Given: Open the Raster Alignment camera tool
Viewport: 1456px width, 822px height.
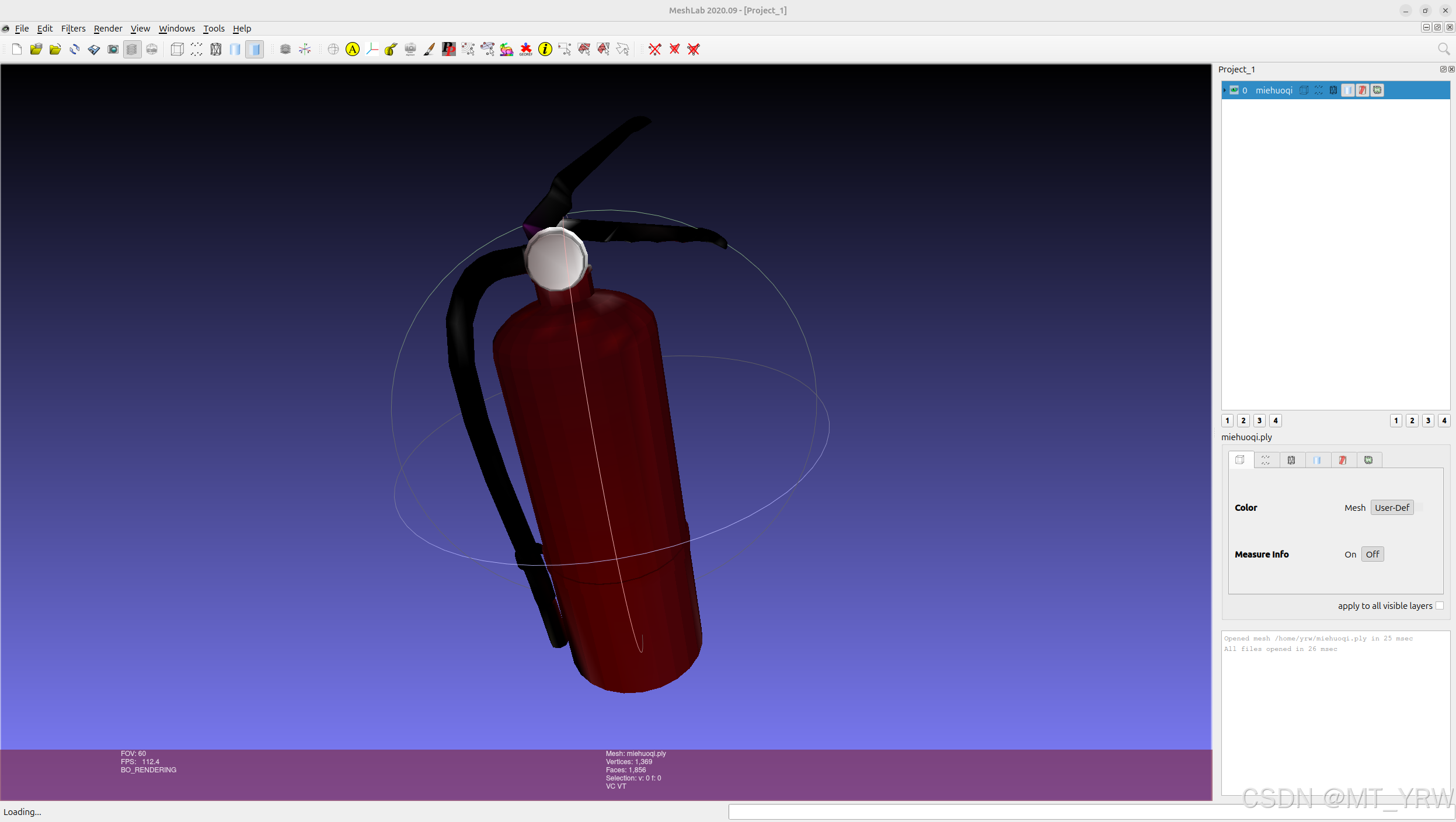Looking at the screenshot, I should [x=410, y=50].
